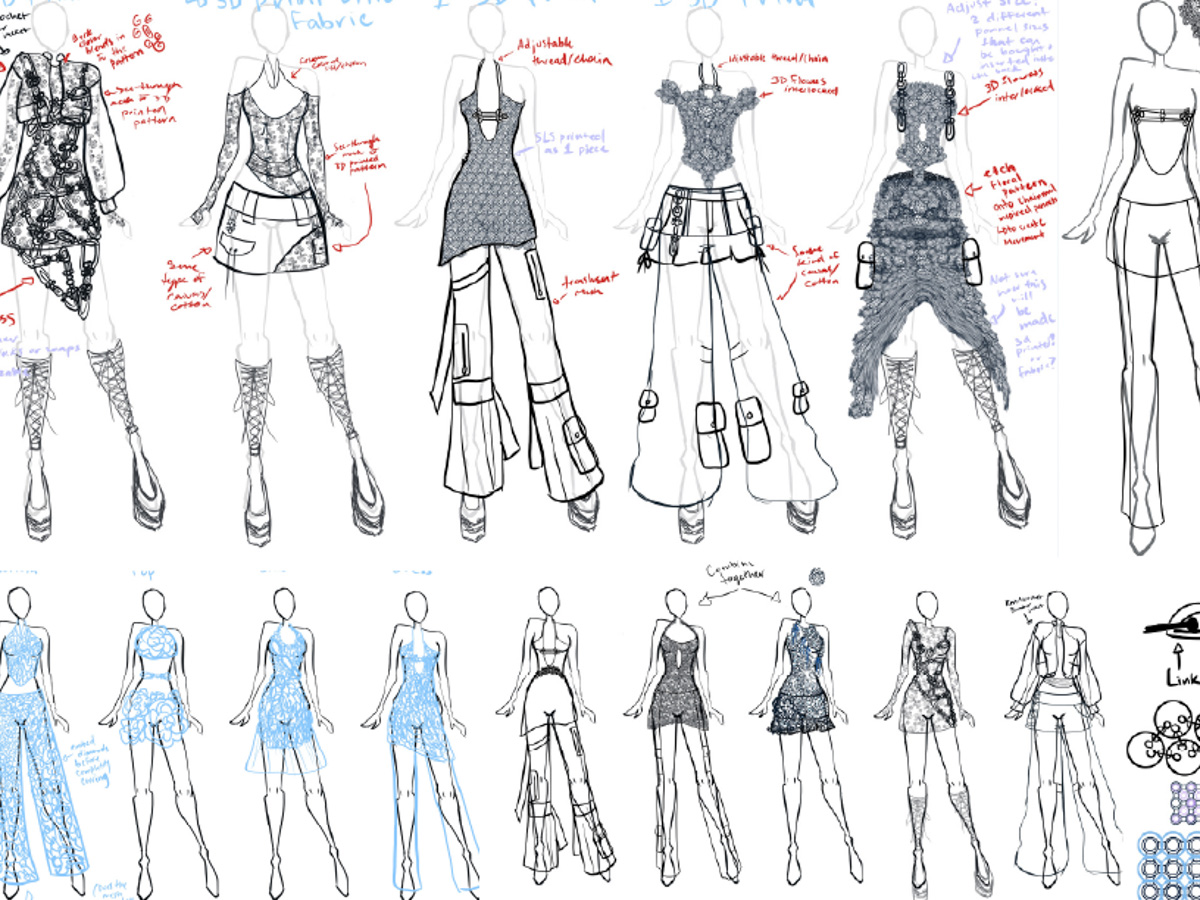Select the chain-detailed mini dress with puffed sleeves
Screen dimensions: 1200x900
pyautogui.click(x=62, y=200)
